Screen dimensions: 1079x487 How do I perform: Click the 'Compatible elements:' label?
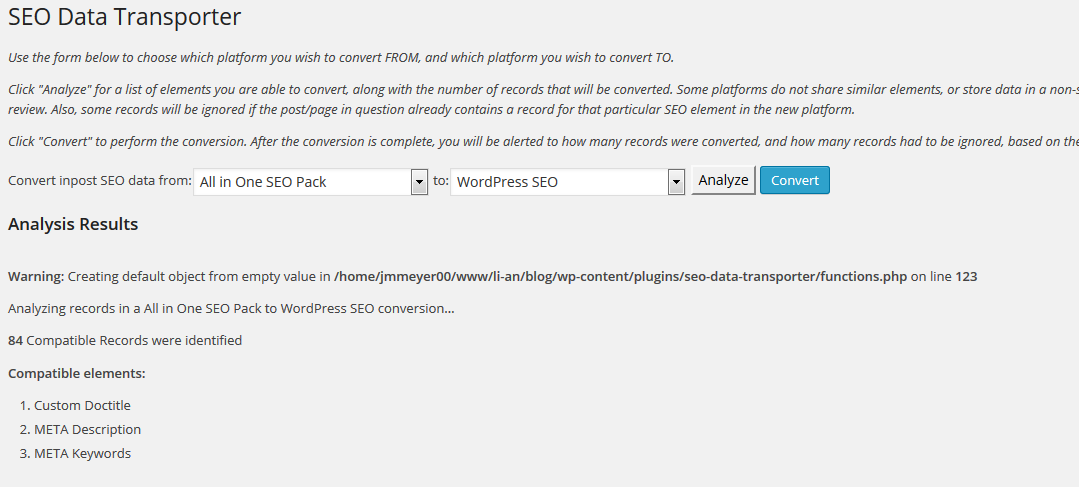[76, 374]
